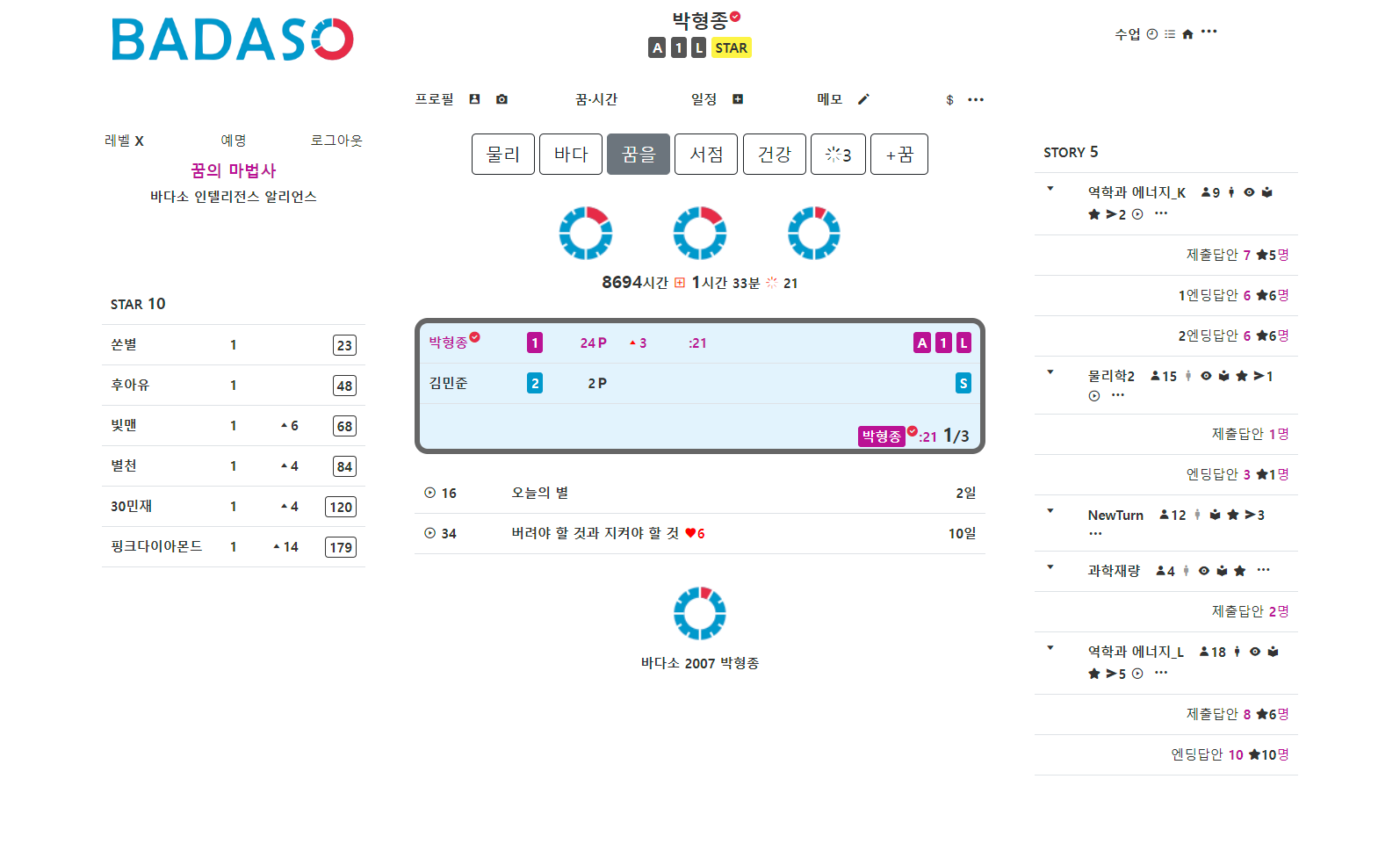Click the clock icon next to 수업
Screen dimensions: 1400x844
click(1152, 34)
